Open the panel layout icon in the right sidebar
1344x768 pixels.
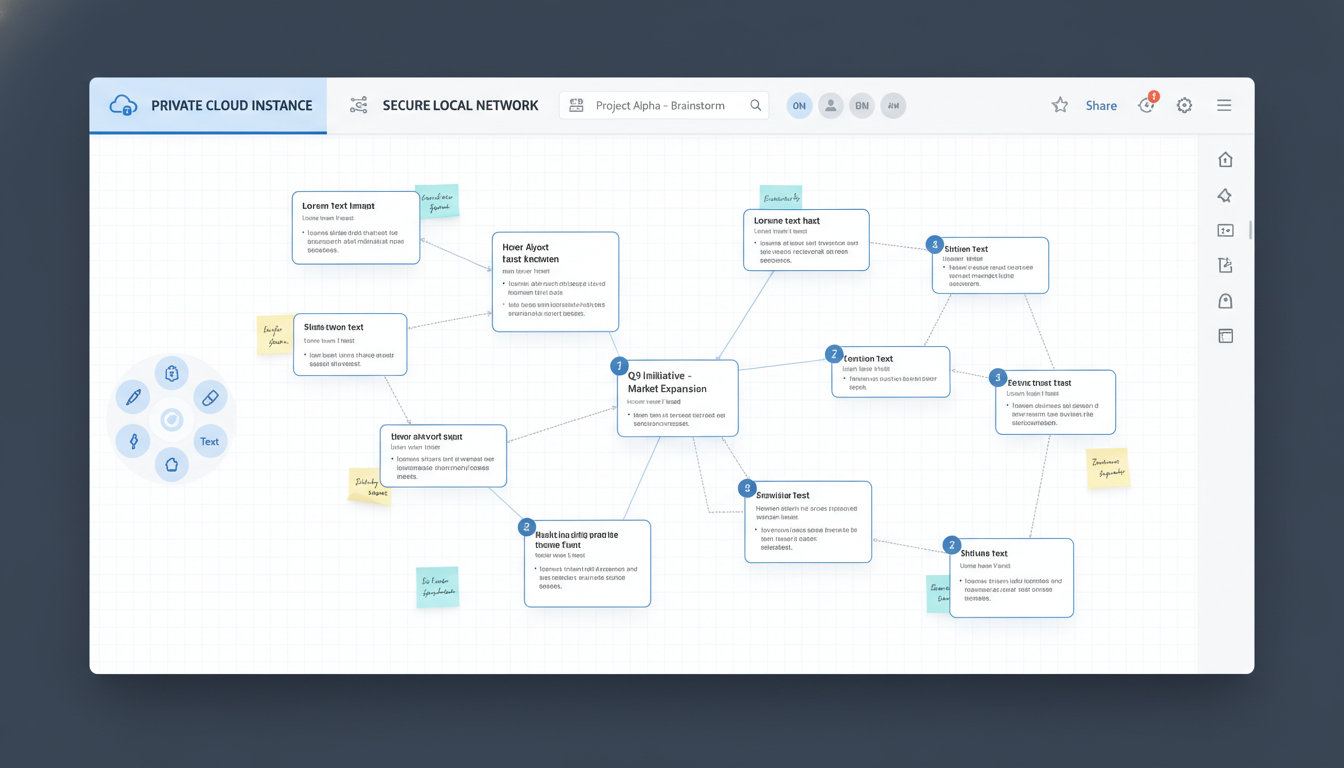[x=1225, y=336]
